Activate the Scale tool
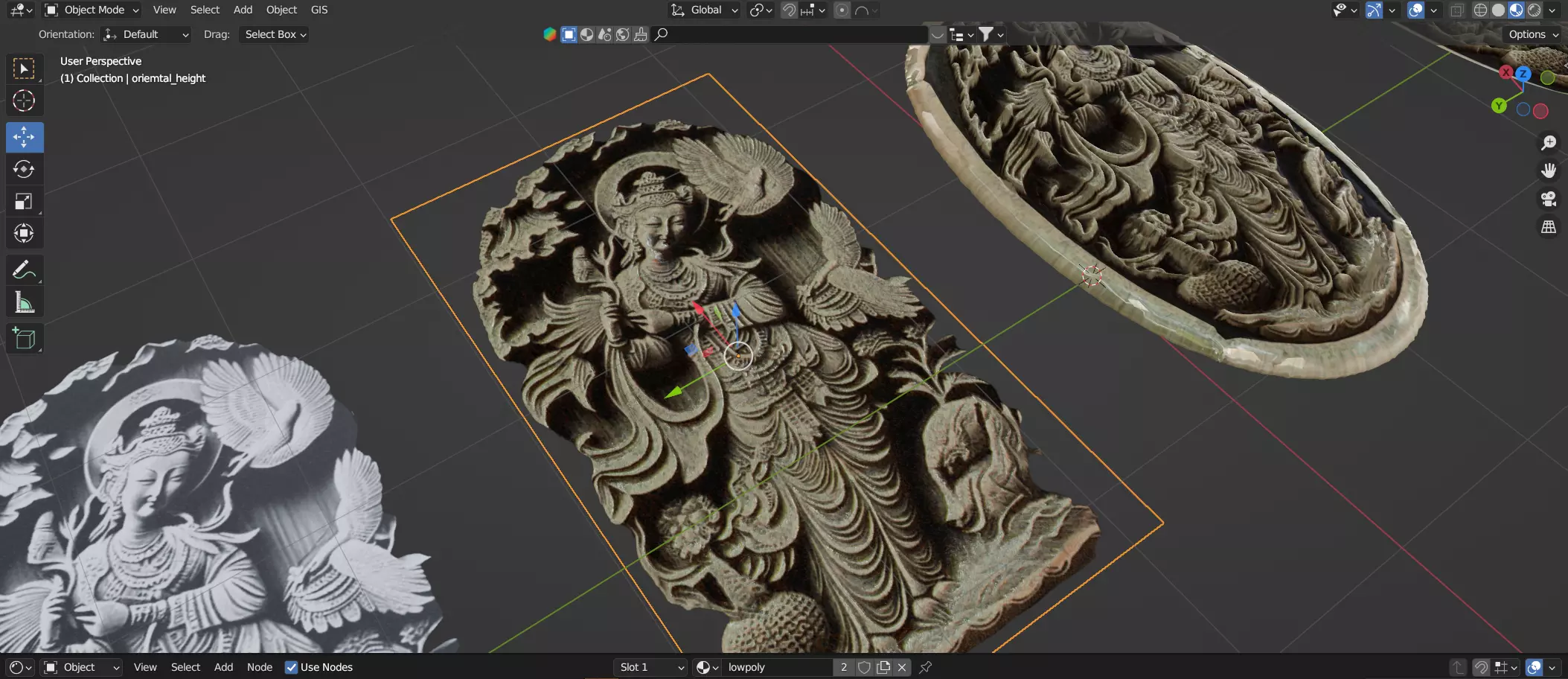 point(25,201)
